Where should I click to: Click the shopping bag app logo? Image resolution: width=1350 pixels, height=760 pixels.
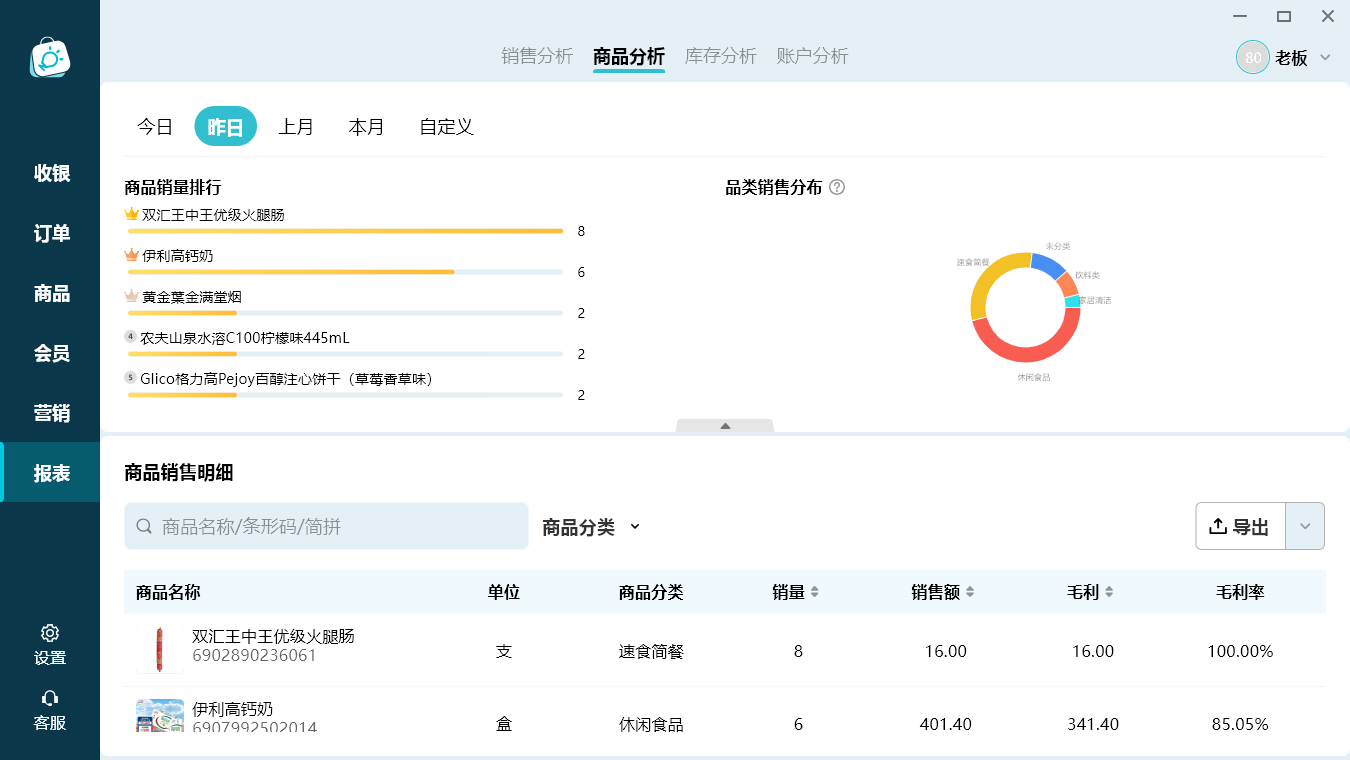50,57
